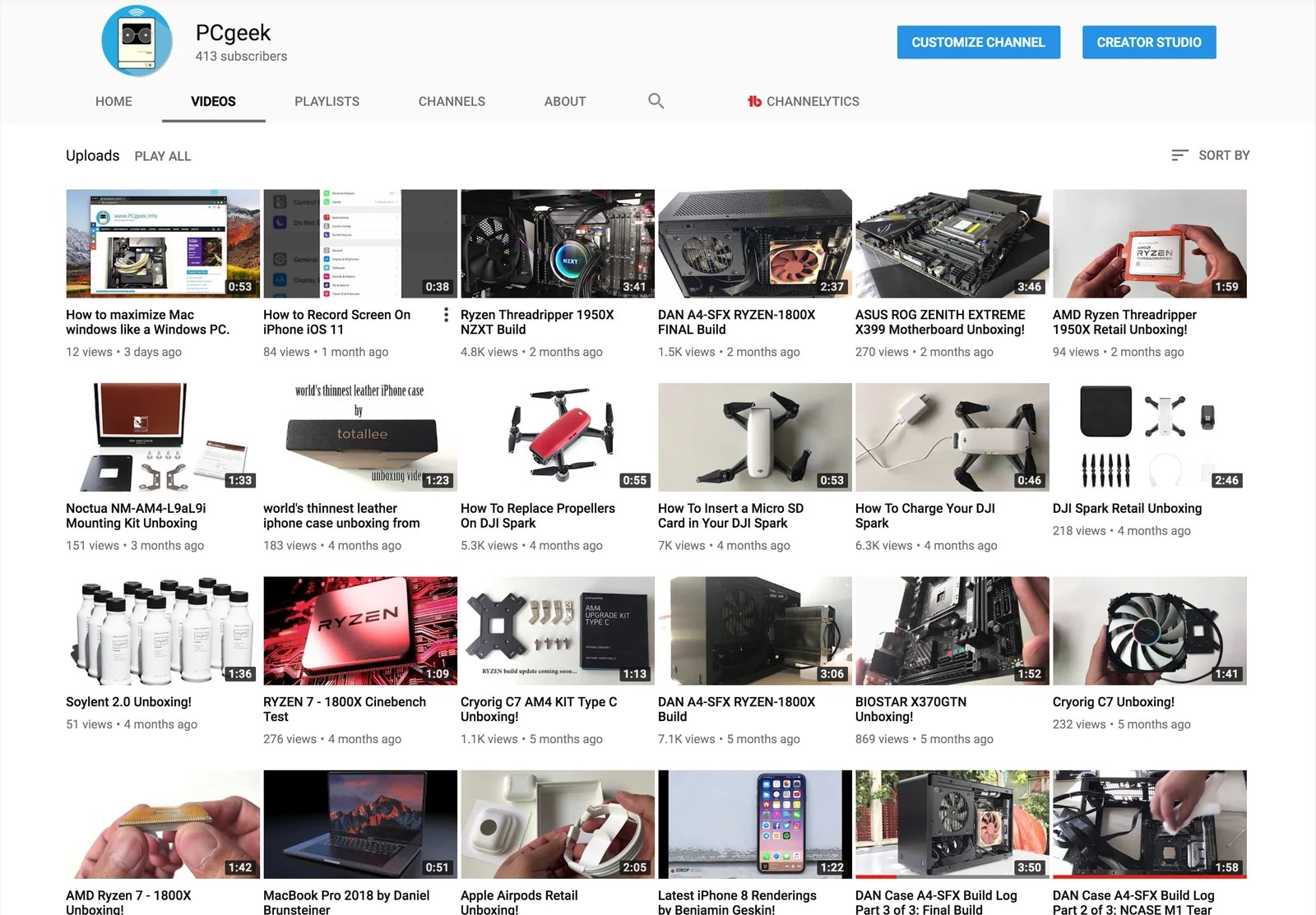Click the Customize Channel button
This screenshot has height=915, width=1316.
(979, 42)
